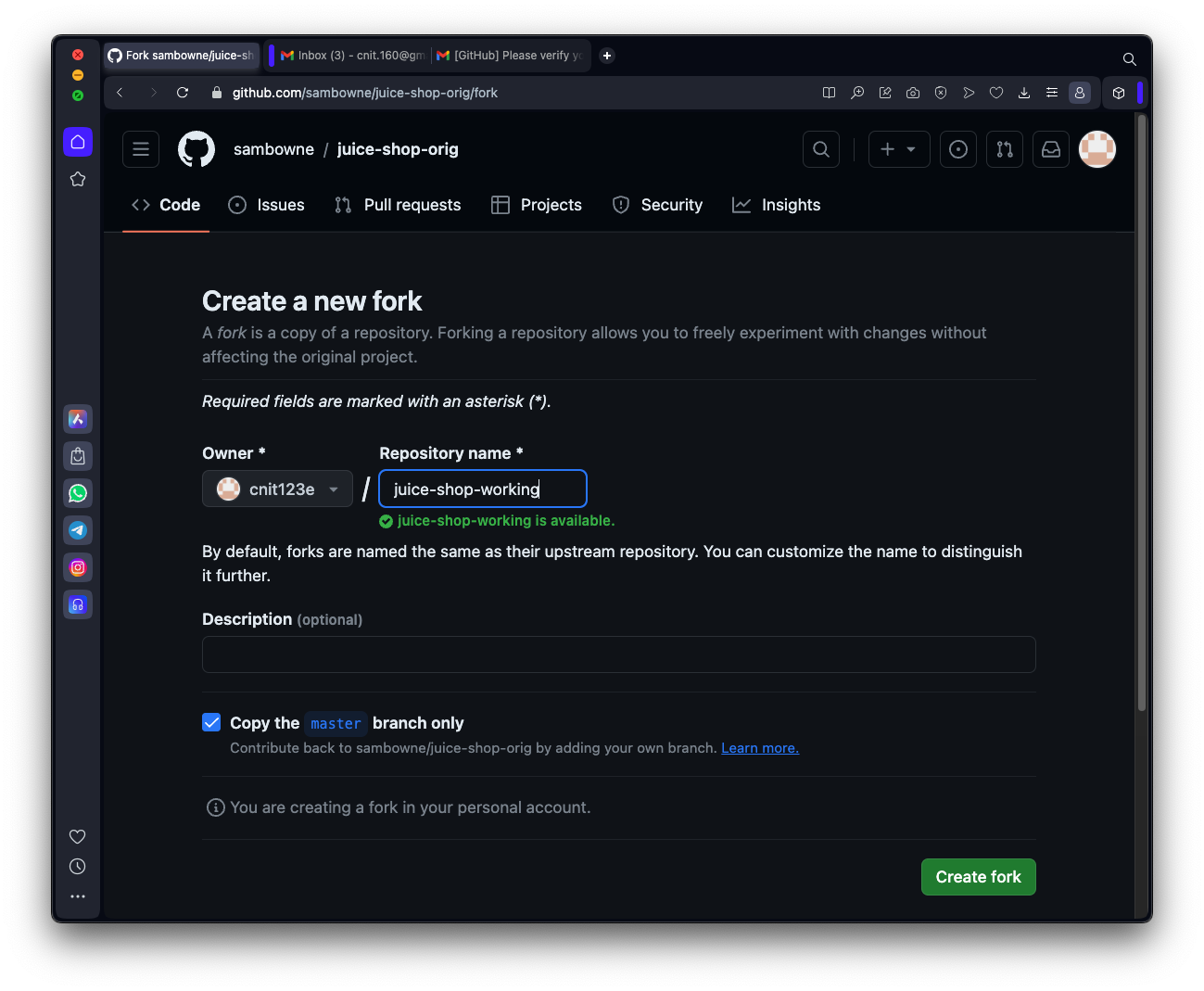1204x991 pixels.
Task: Open the global Pull requests icon in header
Action: (x=1005, y=149)
